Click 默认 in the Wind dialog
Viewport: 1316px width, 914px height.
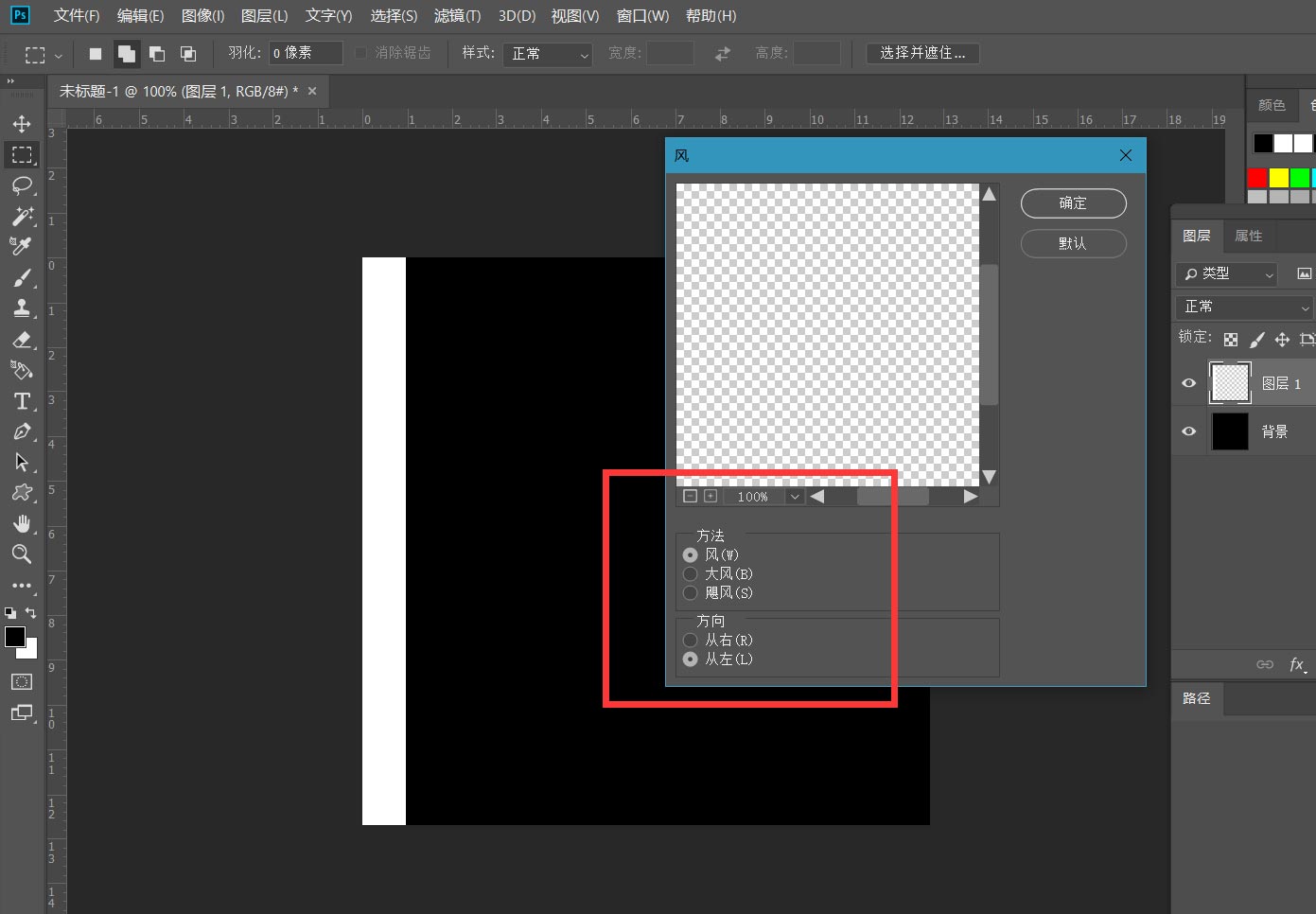coord(1074,243)
